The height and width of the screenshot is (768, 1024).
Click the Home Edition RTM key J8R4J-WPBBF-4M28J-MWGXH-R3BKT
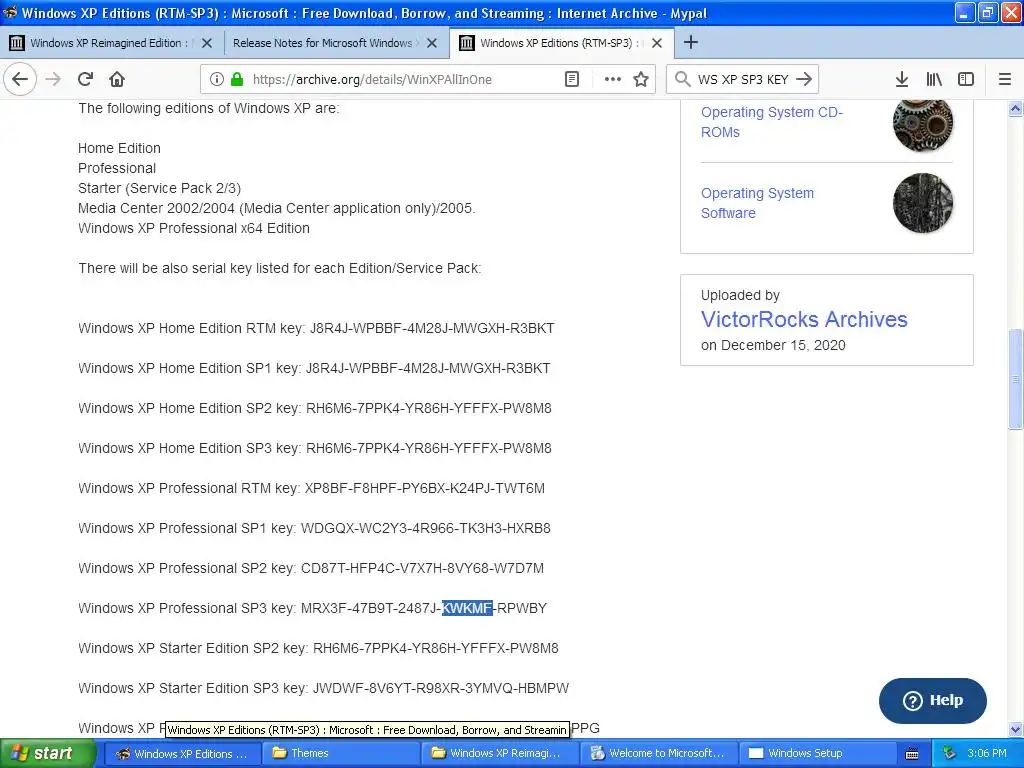[432, 328]
